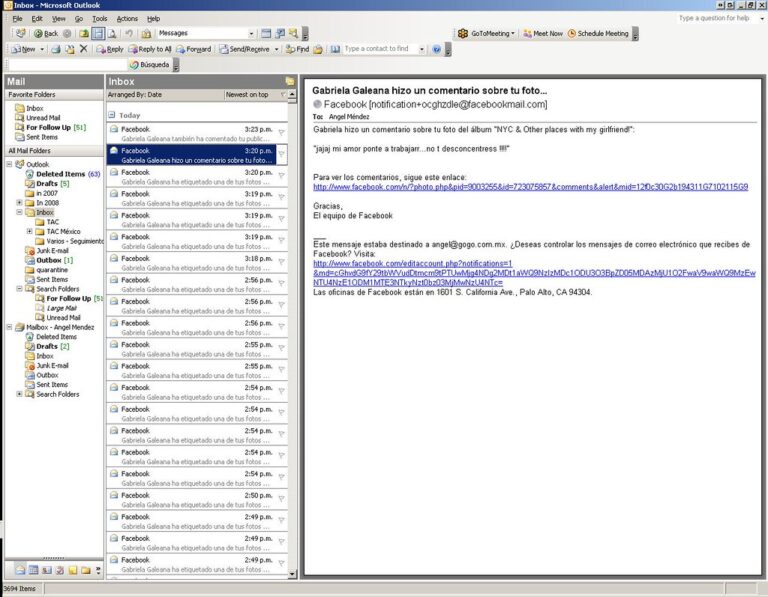Toggle the Reading Pane toolbar icon
Screen dimensions: 768x597
coord(98,34)
